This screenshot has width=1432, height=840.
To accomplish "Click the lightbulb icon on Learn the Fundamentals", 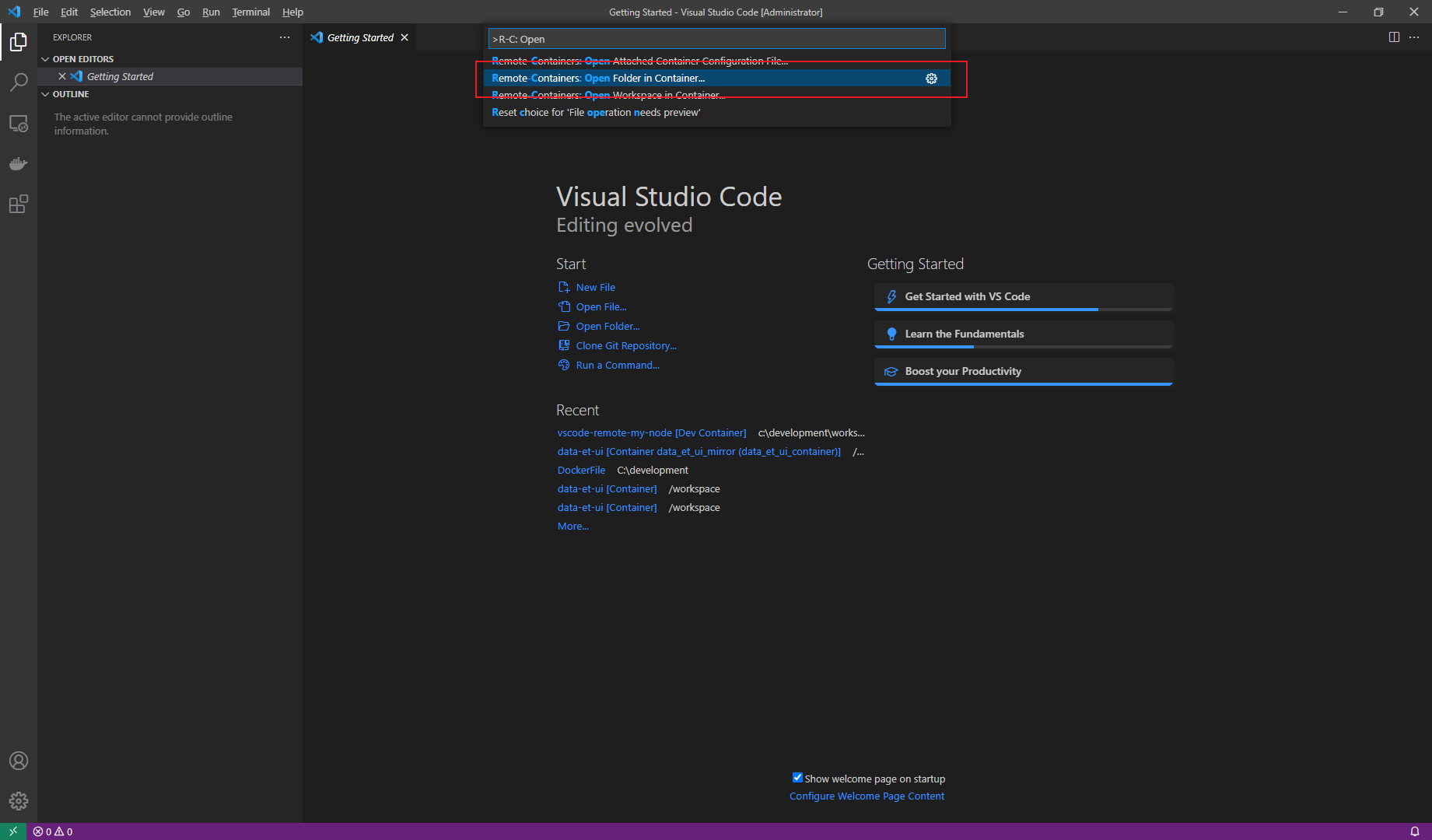I will click(891, 334).
